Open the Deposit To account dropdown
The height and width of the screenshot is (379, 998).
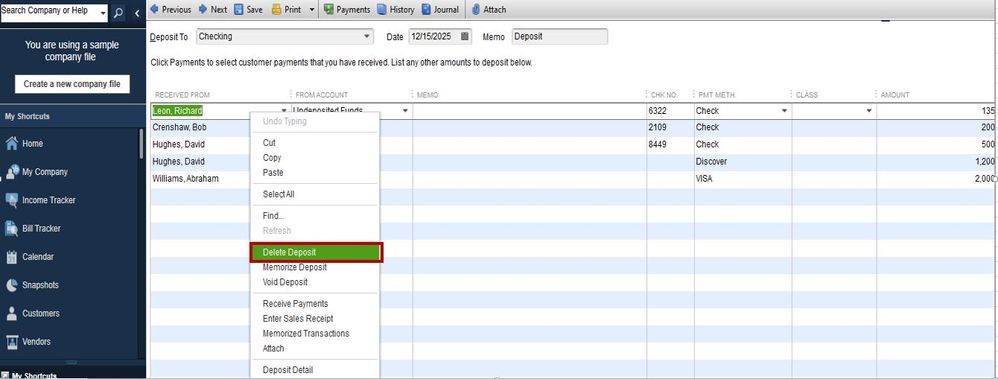click(x=367, y=36)
